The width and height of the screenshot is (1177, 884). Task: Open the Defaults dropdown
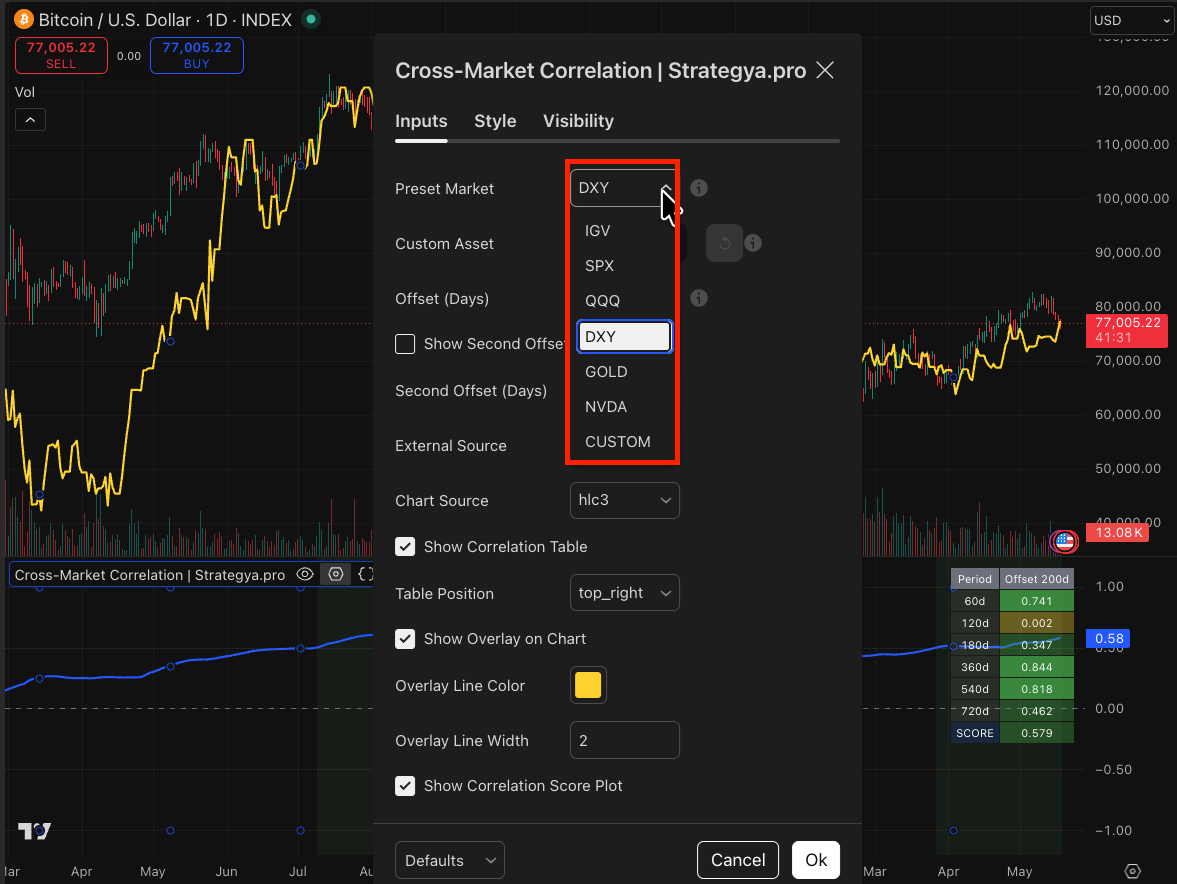(x=450, y=860)
